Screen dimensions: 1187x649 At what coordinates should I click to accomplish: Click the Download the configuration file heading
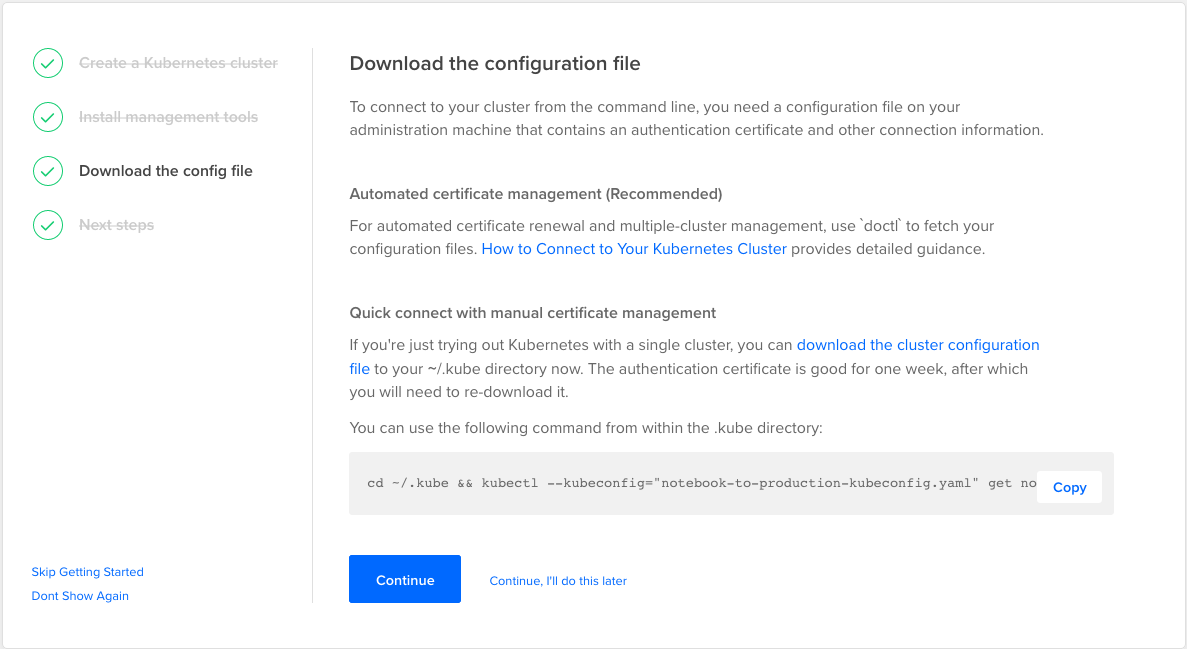pyautogui.click(x=494, y=64)
